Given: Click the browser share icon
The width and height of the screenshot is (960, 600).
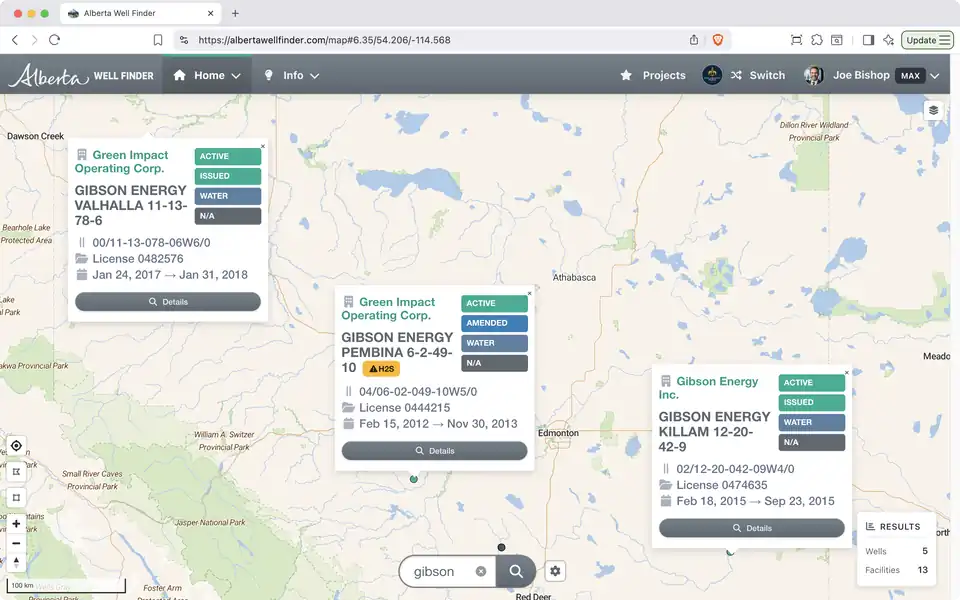Looking at the screenshot, I should (x=694, y=40).
